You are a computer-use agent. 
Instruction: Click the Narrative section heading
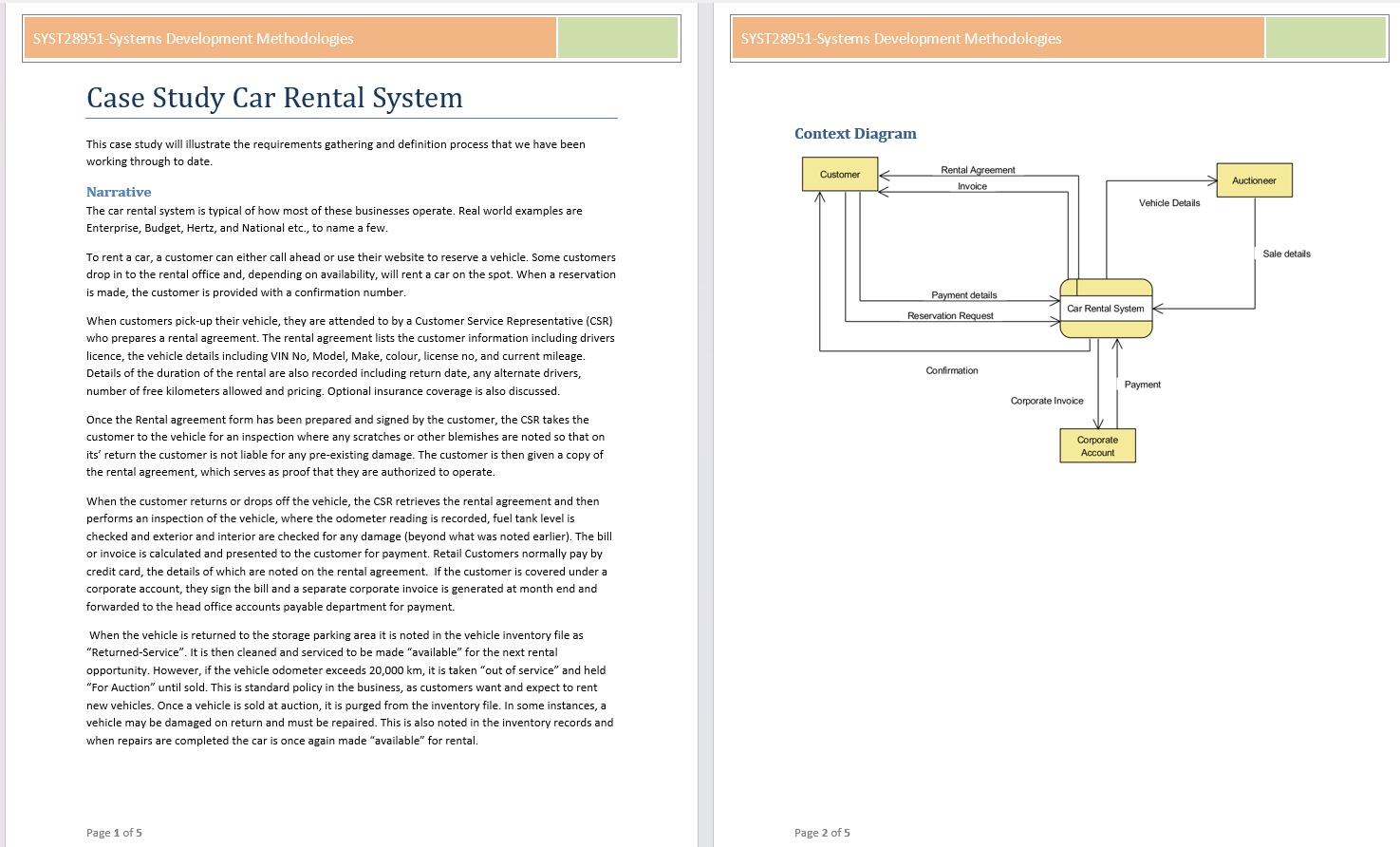pyautogui.click(x=118, y=191)
